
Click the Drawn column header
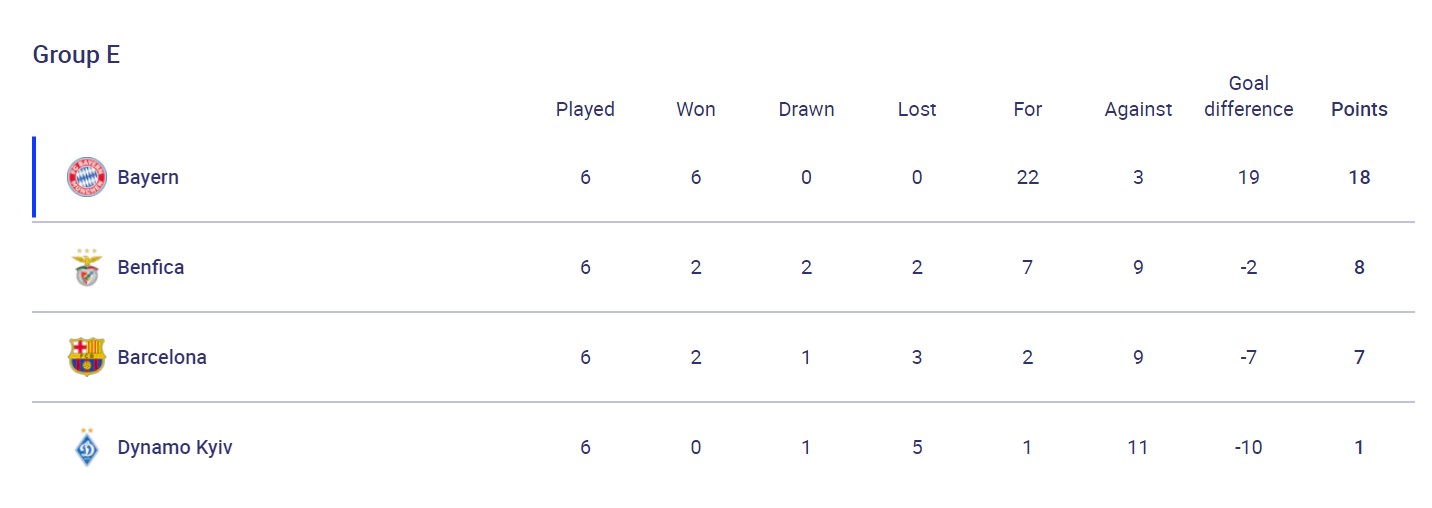(x=806, y=109)
